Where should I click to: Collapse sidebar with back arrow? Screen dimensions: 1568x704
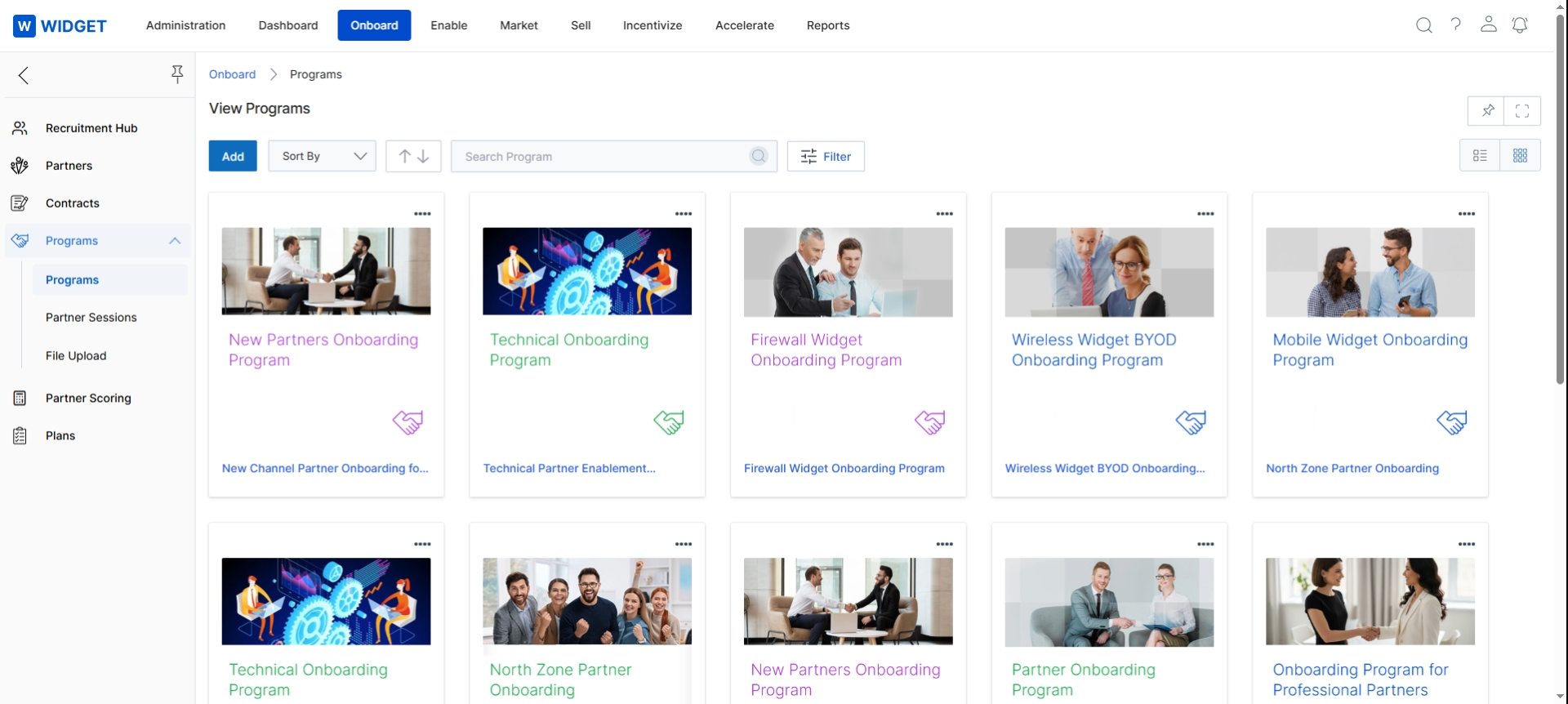click(24, 76)
